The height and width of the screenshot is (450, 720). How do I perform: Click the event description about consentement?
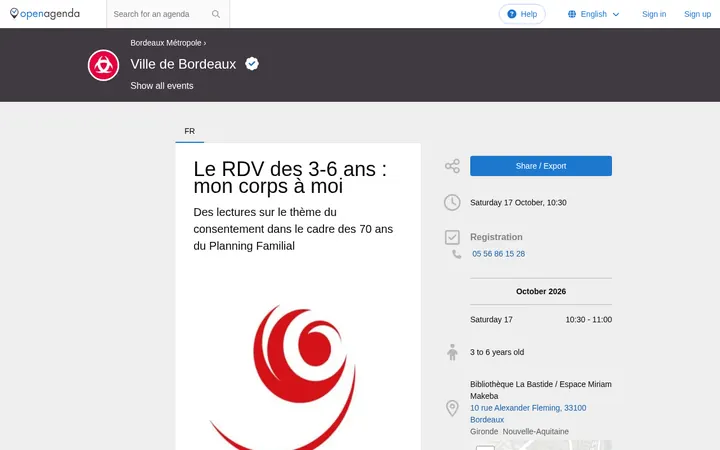click(x=293, y=229)
